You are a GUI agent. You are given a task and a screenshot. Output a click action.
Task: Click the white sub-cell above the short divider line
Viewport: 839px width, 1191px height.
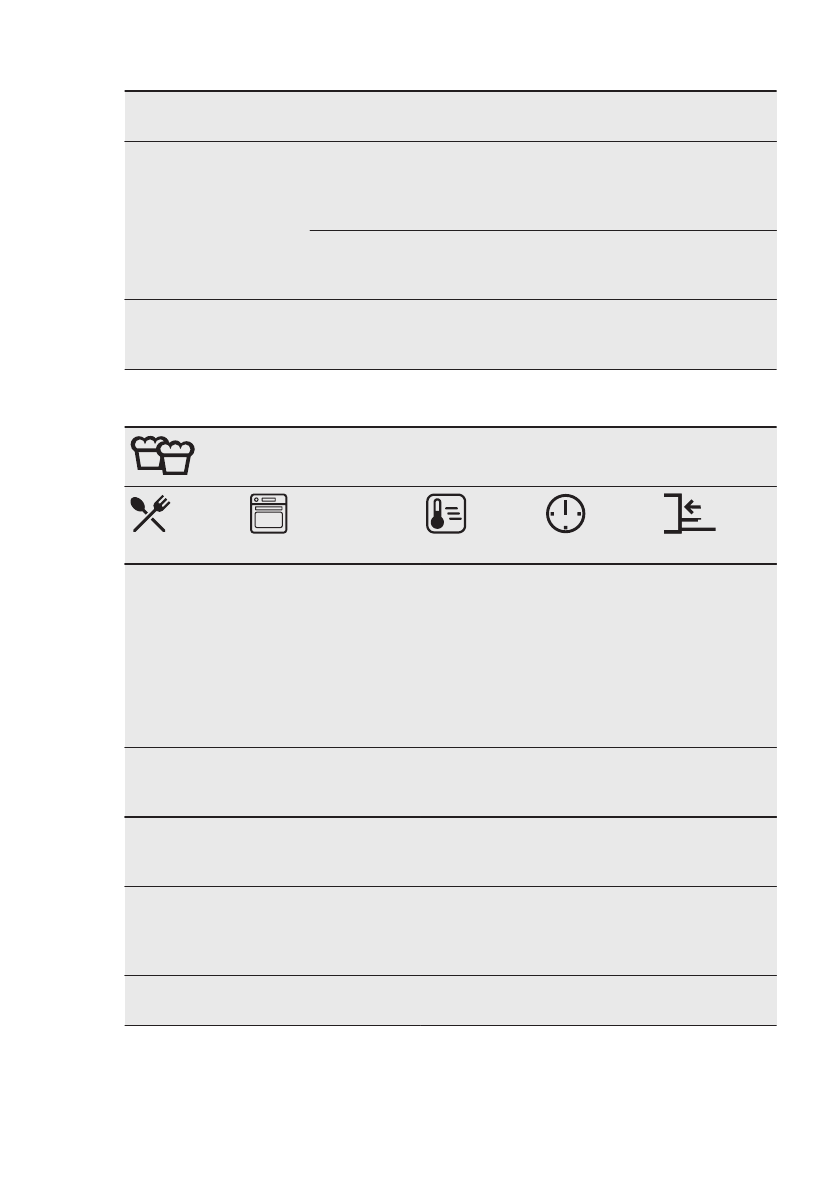pos(543,186)
